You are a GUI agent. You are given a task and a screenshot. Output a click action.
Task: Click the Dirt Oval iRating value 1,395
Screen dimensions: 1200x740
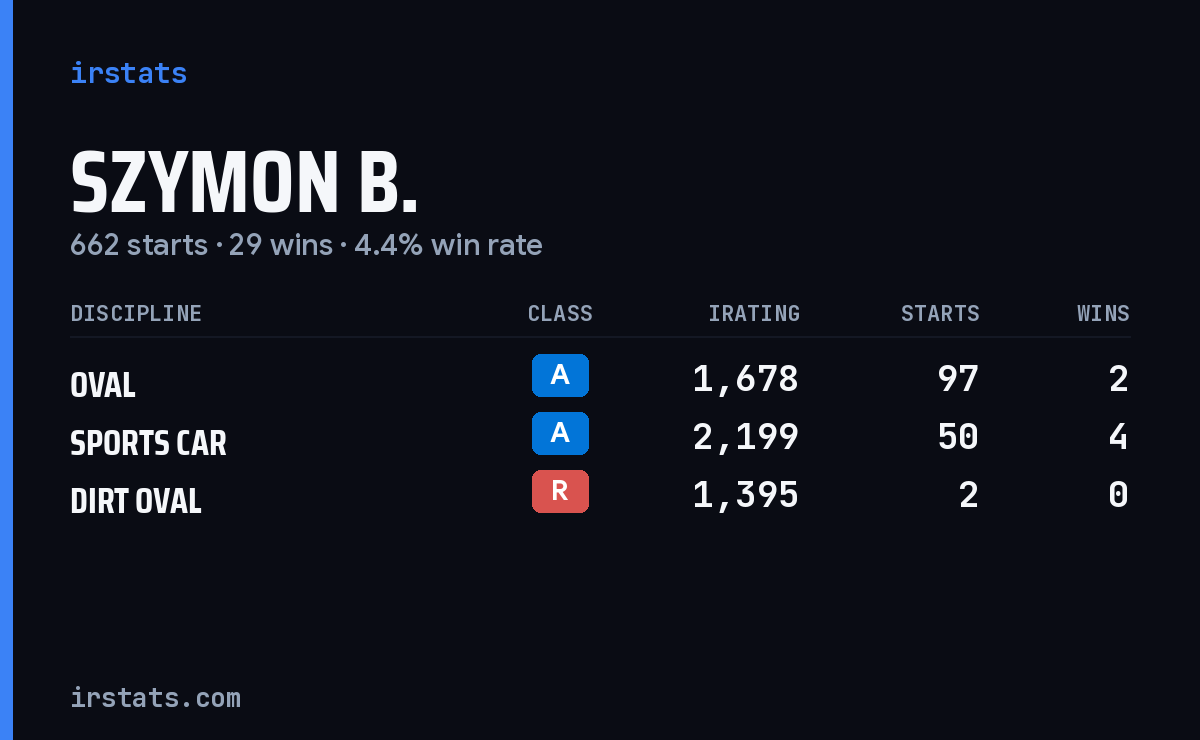point(745,495)
